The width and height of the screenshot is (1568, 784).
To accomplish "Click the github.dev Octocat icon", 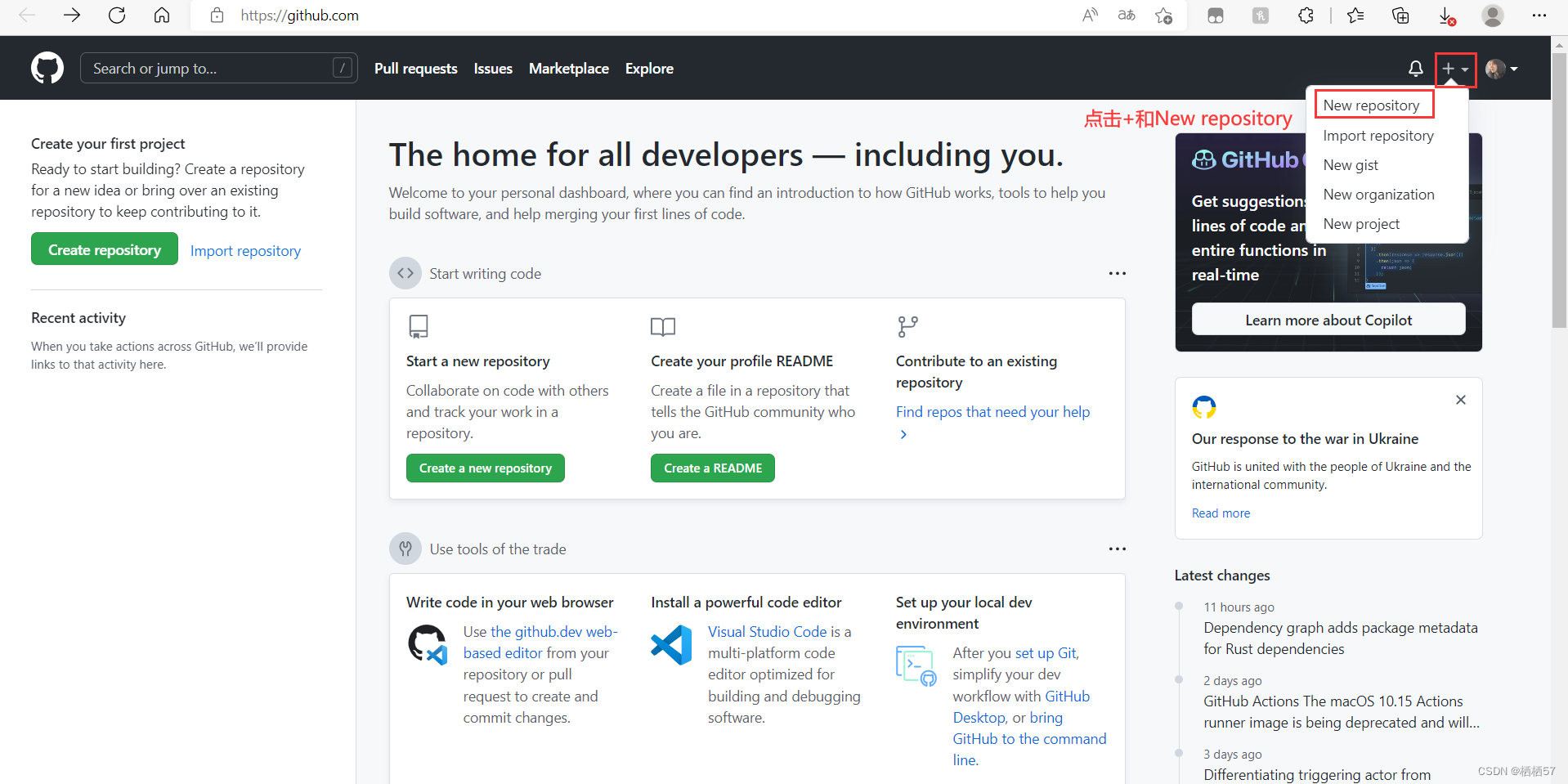I will [428, 644].
